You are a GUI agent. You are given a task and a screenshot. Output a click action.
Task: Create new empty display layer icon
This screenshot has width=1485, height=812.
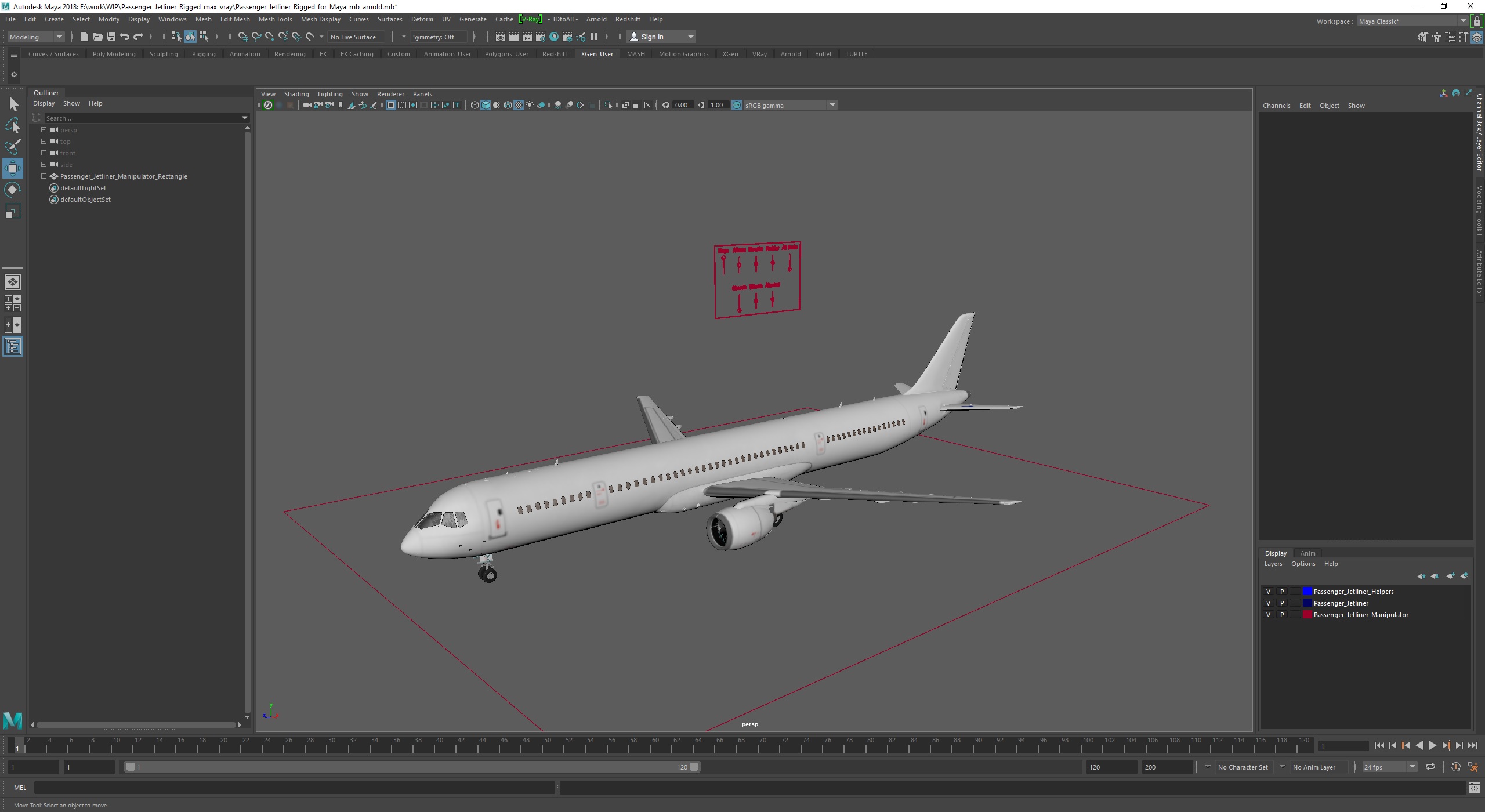[1450, 576]
